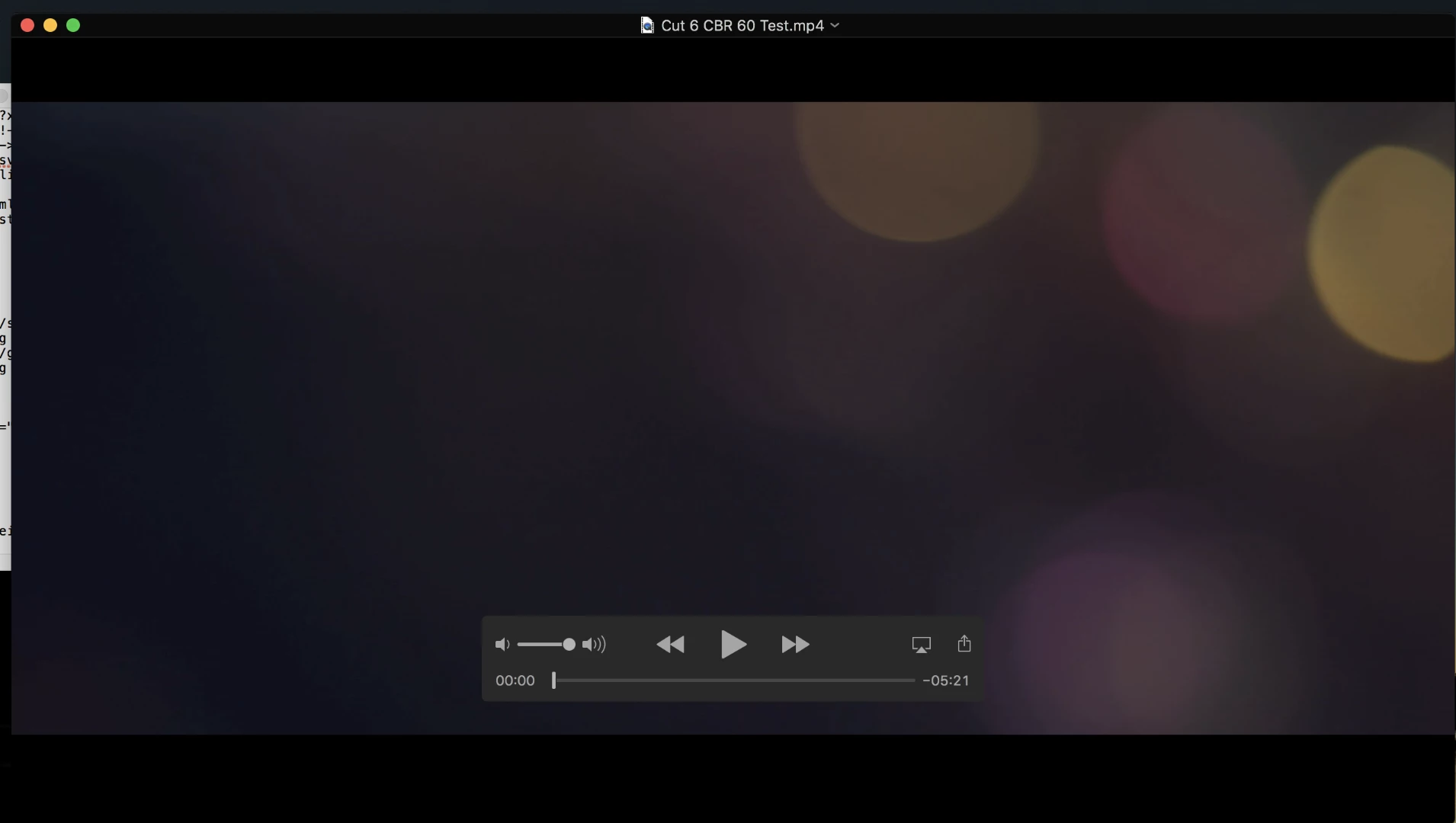The height and width of the screenshot is (823, 1456).
Task: Adjust the volume slider knob
Action: click(x=569, y=645)
